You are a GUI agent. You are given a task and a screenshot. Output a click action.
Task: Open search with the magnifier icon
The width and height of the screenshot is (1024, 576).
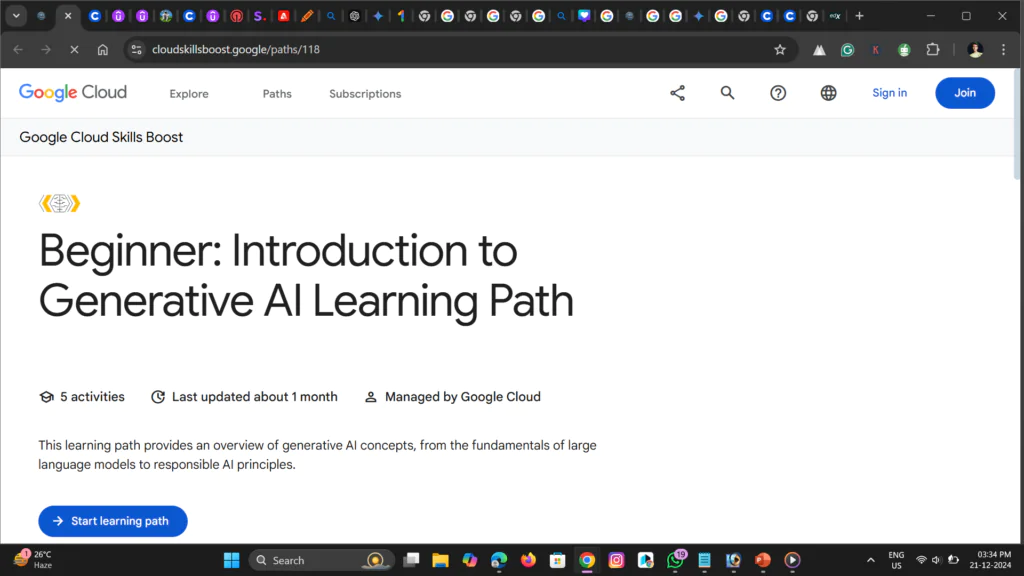[x=728, y=93]
